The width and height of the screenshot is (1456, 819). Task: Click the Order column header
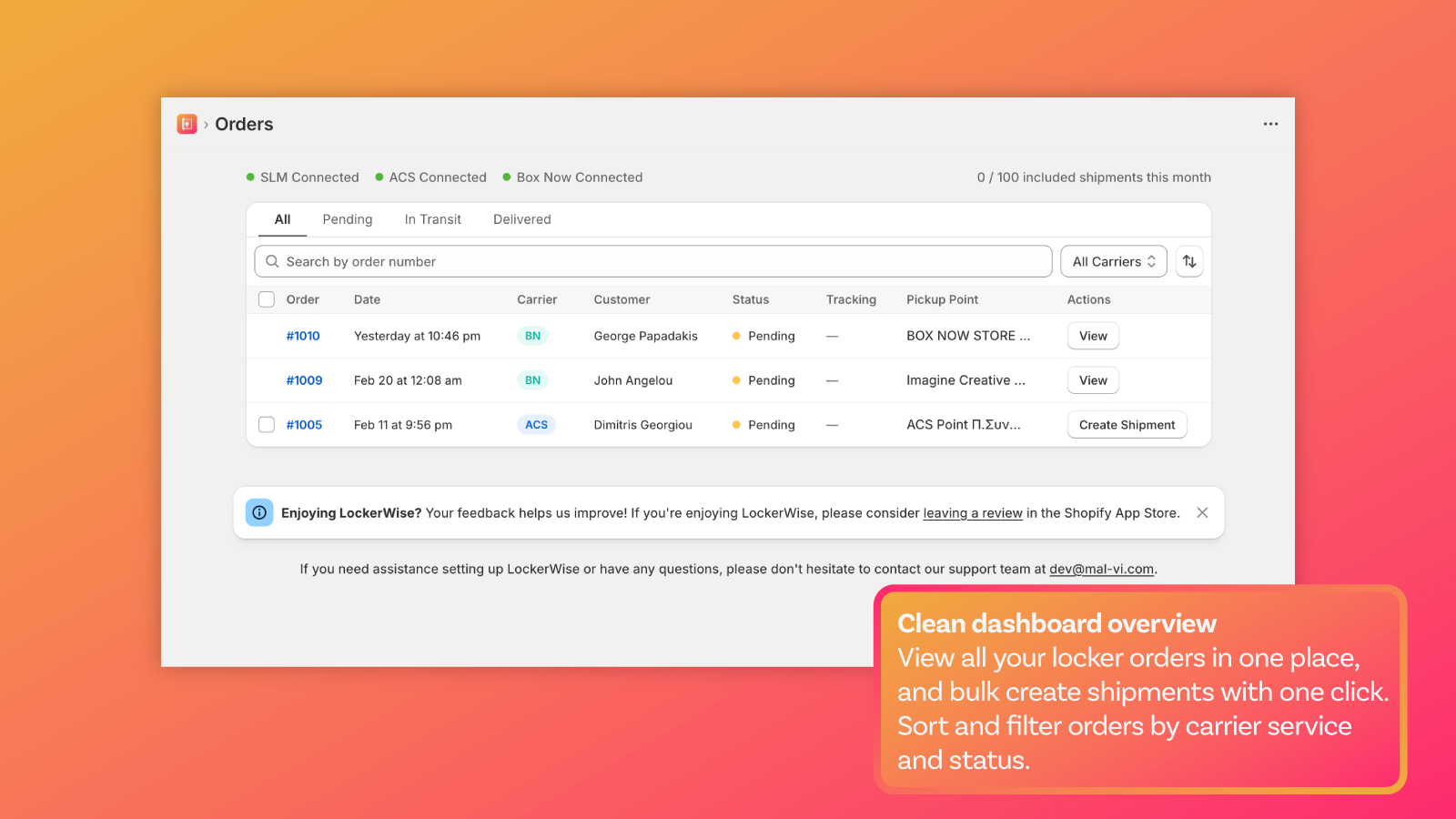click(x=302, y=299)
